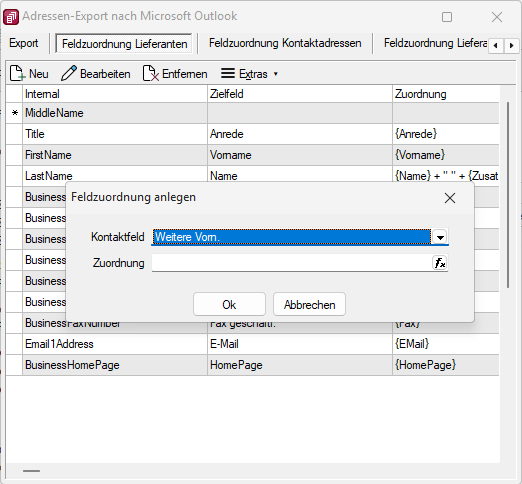This screenshot has height=484, width=522.
Task: Click the {Vorname} Zuordnung cell
Action: tap(446, 155)
